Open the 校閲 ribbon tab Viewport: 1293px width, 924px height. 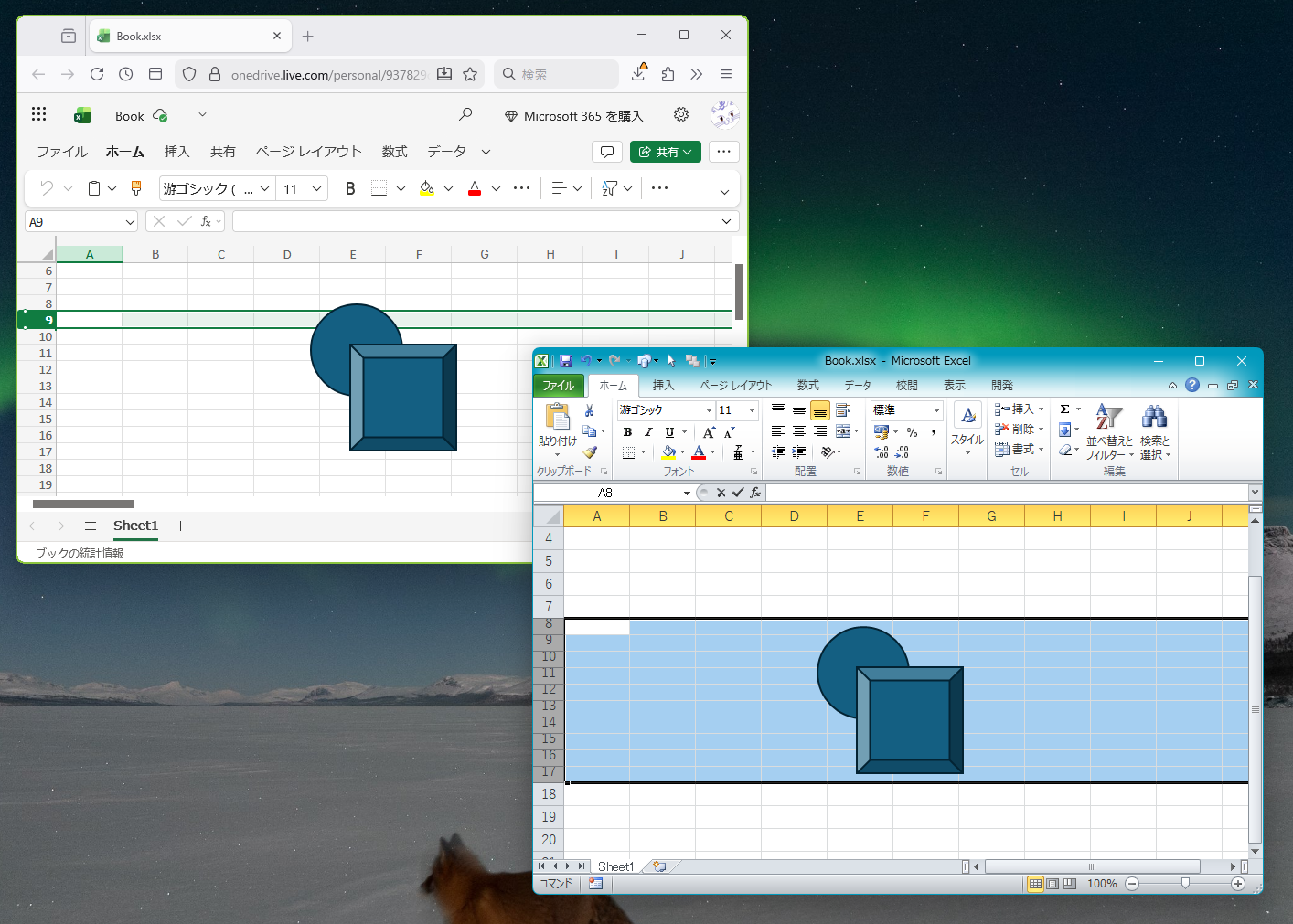[x=906, y=386]
